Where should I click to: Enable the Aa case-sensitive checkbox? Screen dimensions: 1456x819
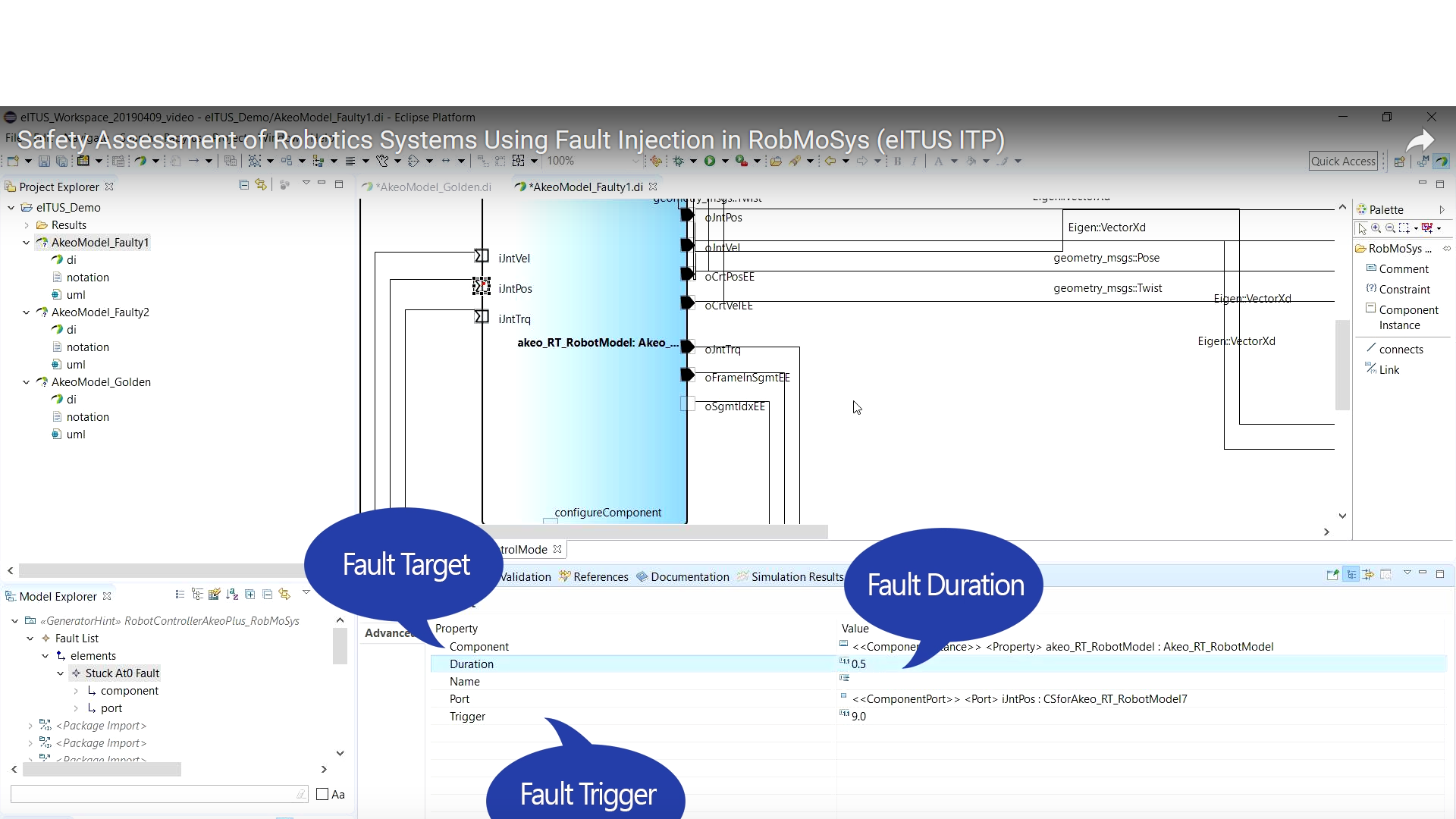322,795
